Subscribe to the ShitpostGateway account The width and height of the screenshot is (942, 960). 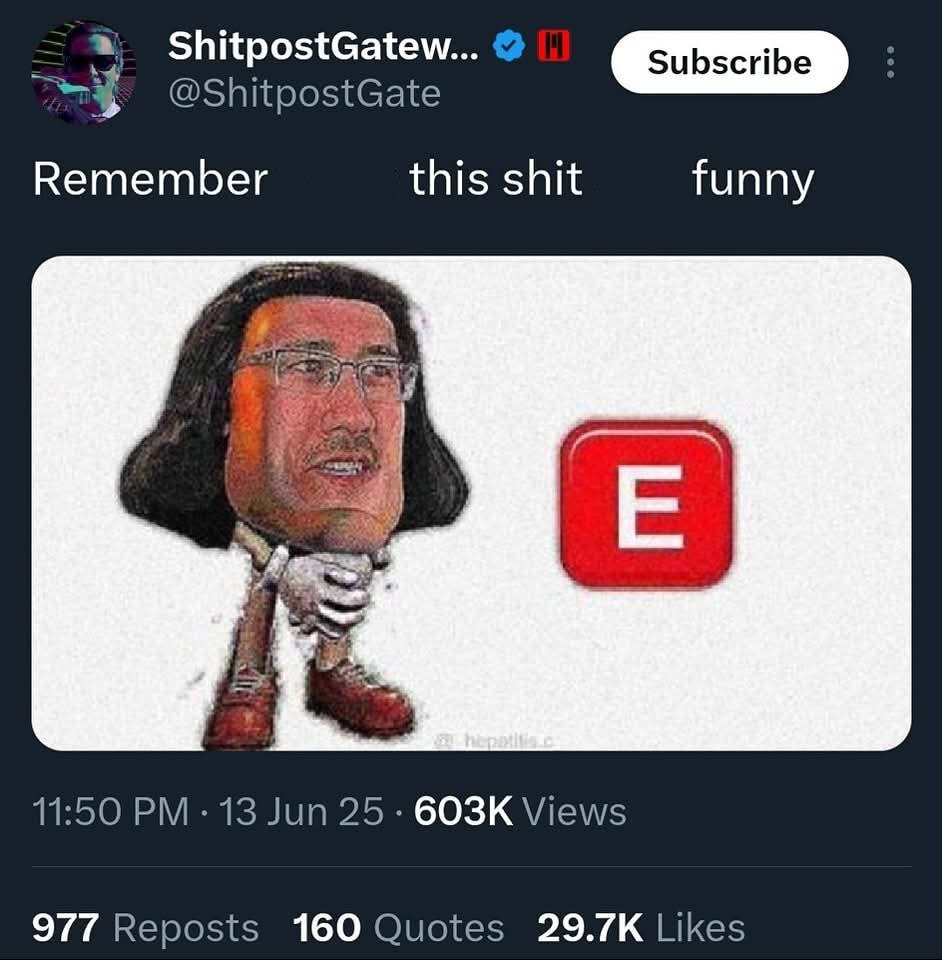coord(730,62)
